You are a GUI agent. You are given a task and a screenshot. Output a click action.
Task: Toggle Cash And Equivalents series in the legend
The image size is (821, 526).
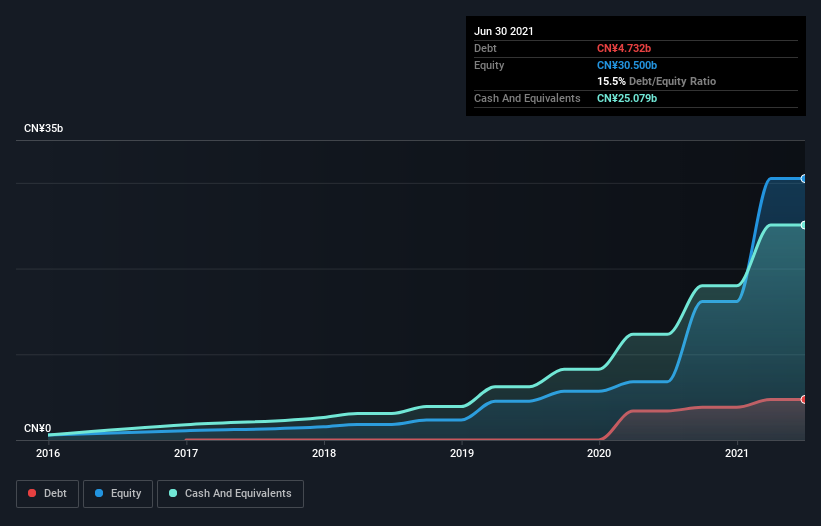pos(230,494)
